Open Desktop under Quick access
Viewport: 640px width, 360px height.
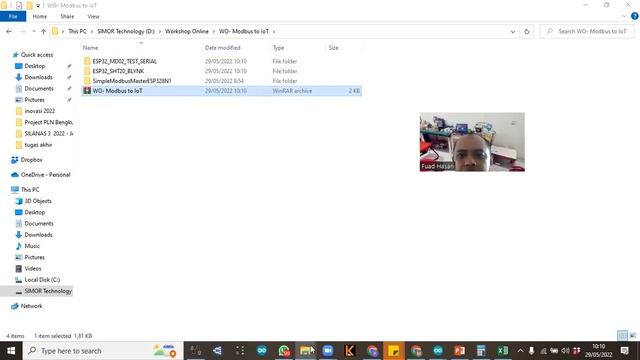(35, 66)
